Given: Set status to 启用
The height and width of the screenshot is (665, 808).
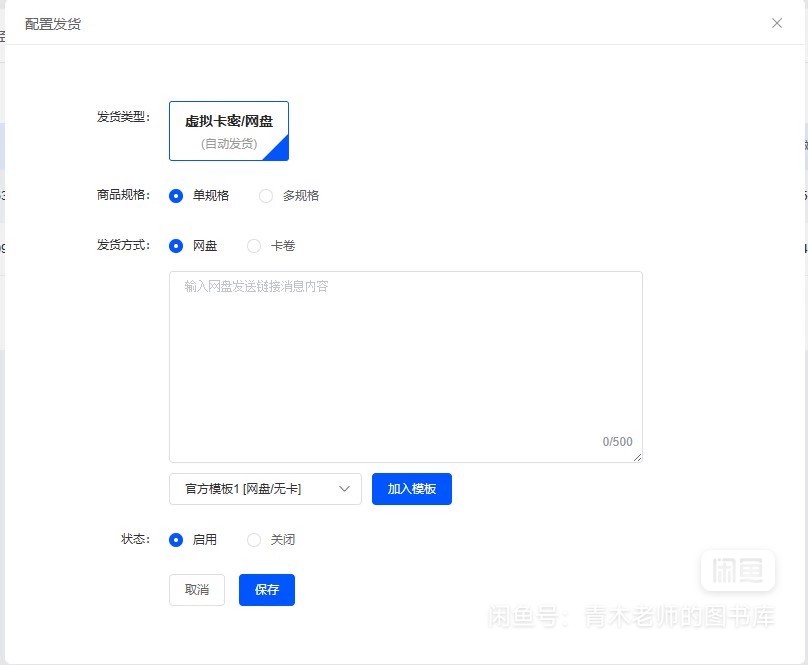Looking at the screenshot, I should [177, 540].
